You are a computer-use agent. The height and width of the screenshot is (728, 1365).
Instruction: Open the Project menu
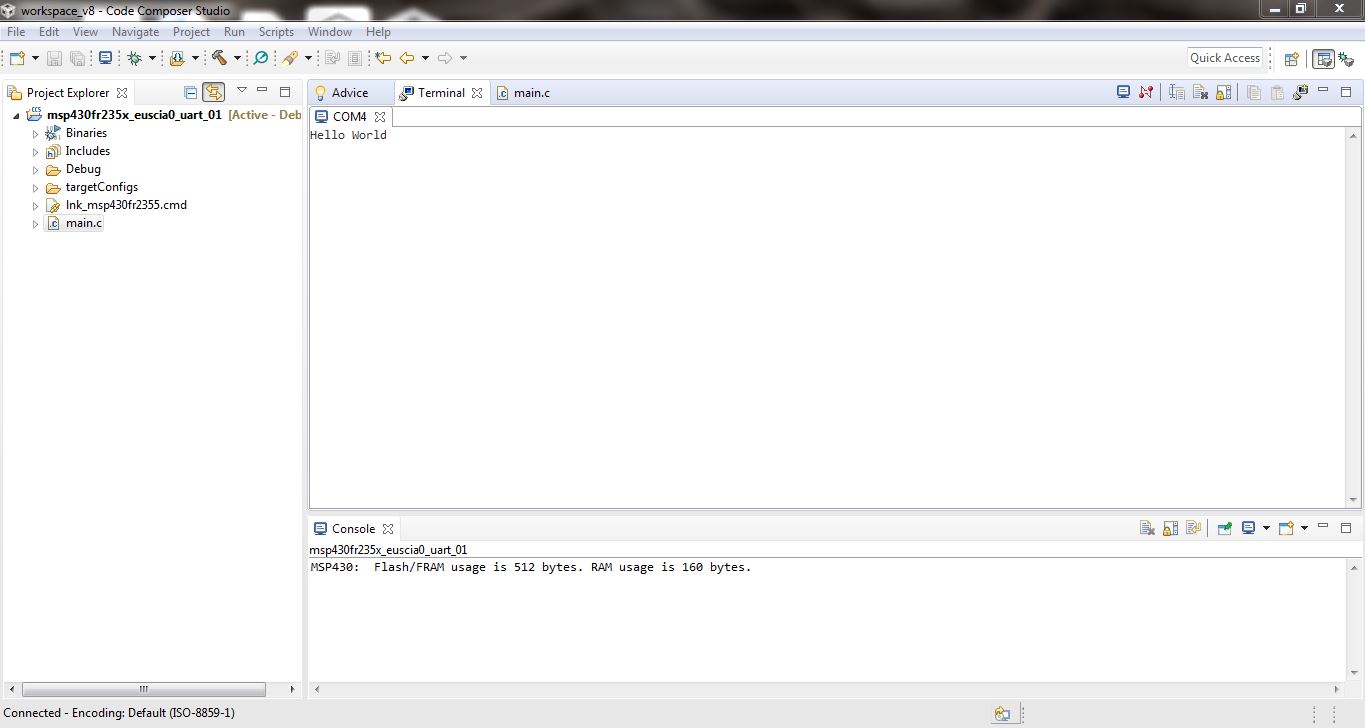(x=191, y=31)
